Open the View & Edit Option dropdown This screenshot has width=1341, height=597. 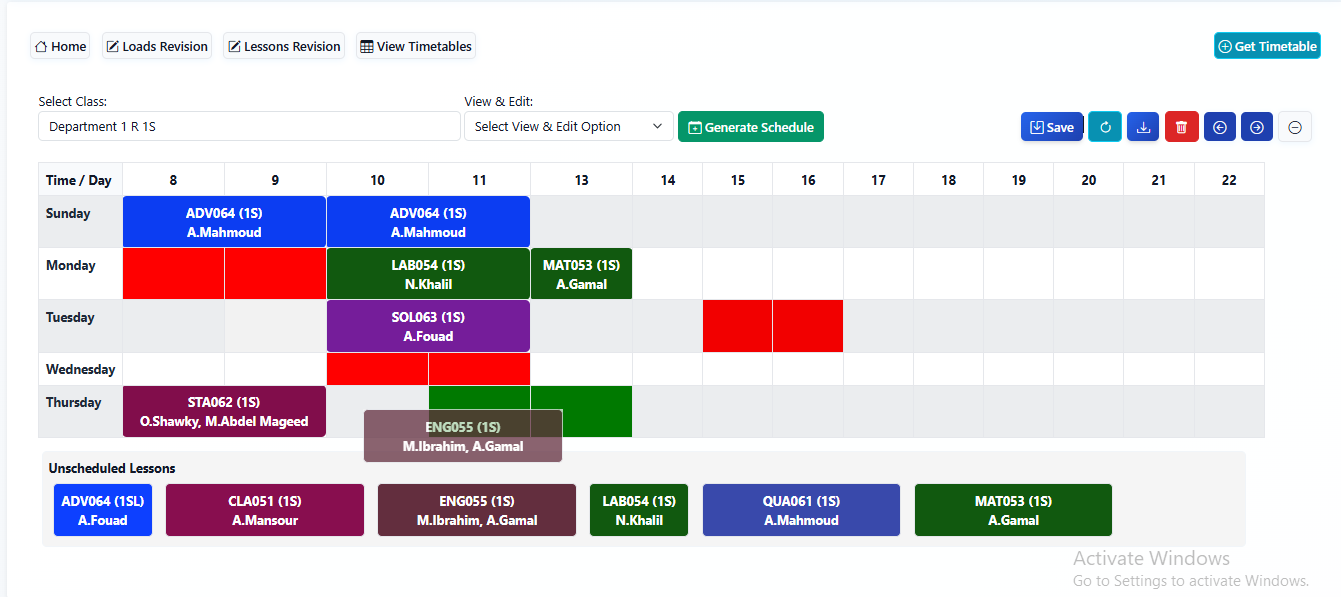coord(568,127)
